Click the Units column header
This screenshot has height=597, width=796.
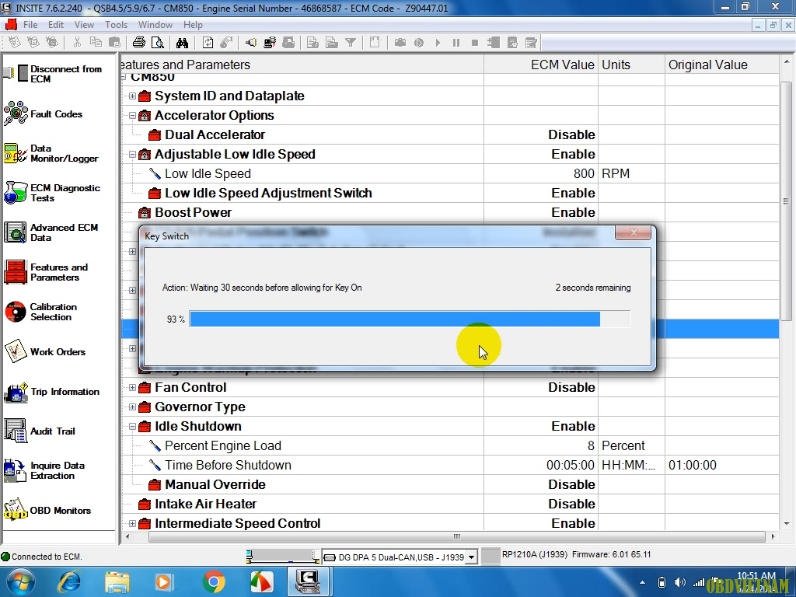click(x=632, y=64)
